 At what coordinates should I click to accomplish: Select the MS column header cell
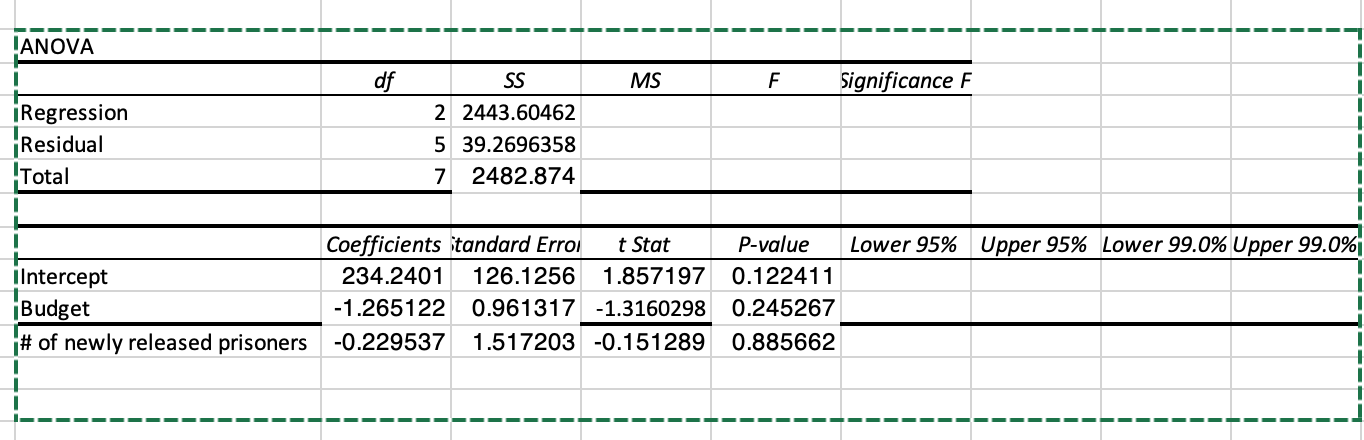[646, 80]
